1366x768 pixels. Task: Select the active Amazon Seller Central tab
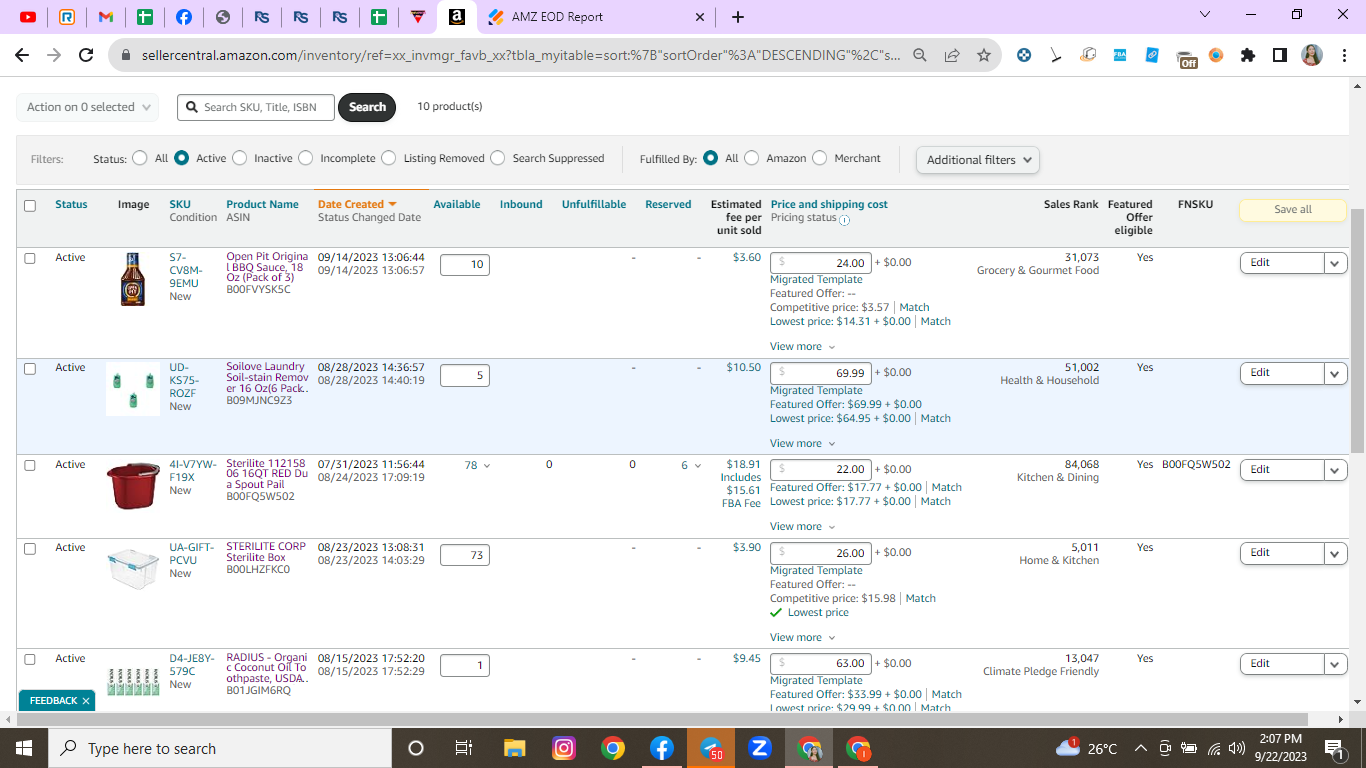(x=456, y=17)
